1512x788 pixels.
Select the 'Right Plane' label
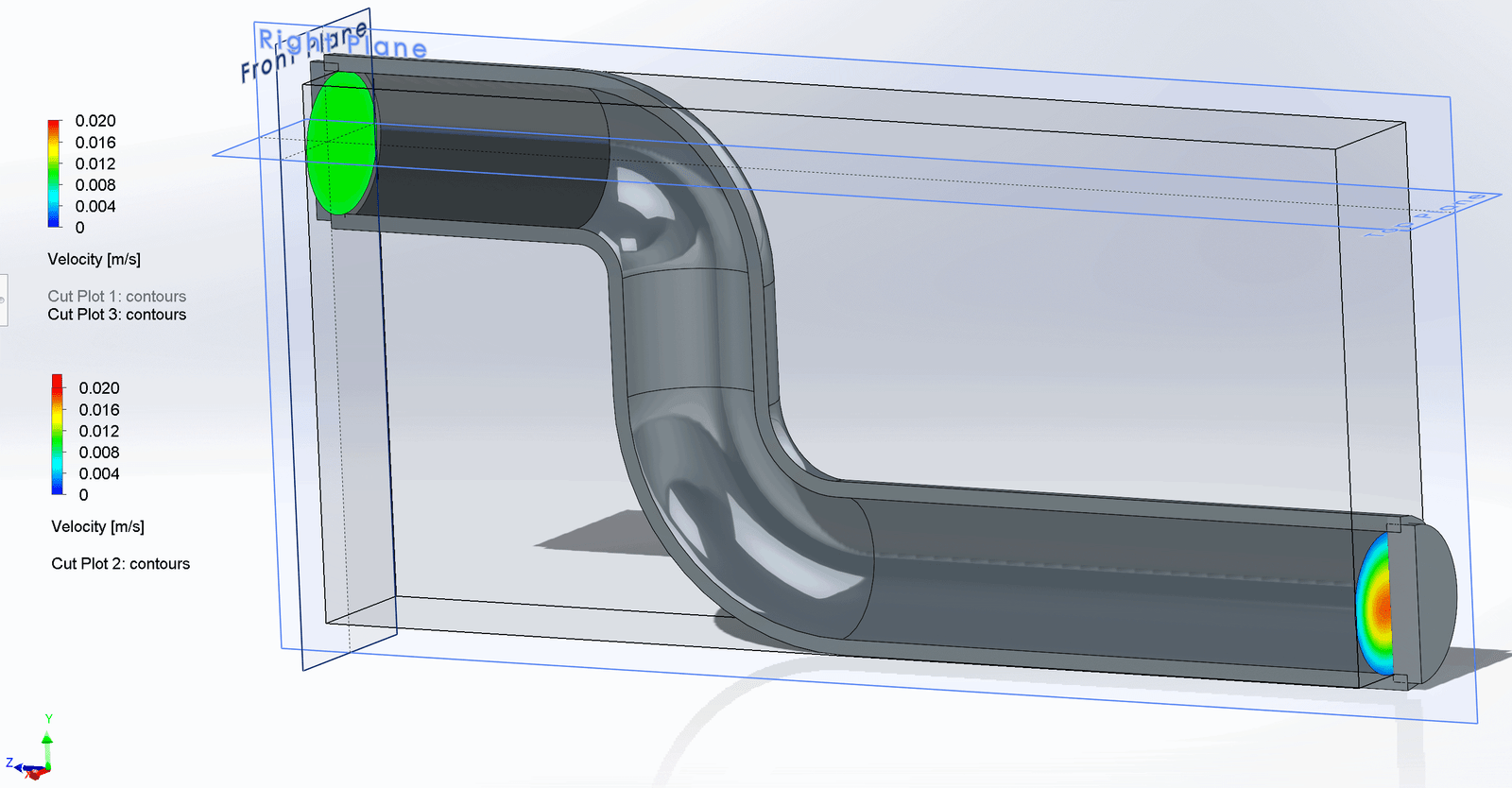(342, 42)
